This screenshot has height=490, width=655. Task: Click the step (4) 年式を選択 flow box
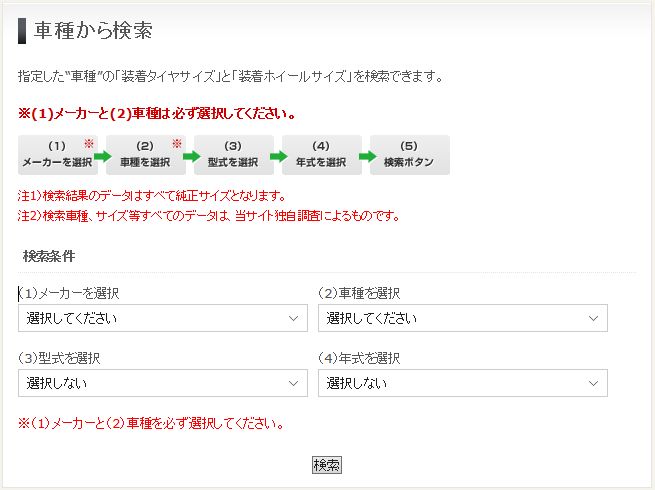321,155
